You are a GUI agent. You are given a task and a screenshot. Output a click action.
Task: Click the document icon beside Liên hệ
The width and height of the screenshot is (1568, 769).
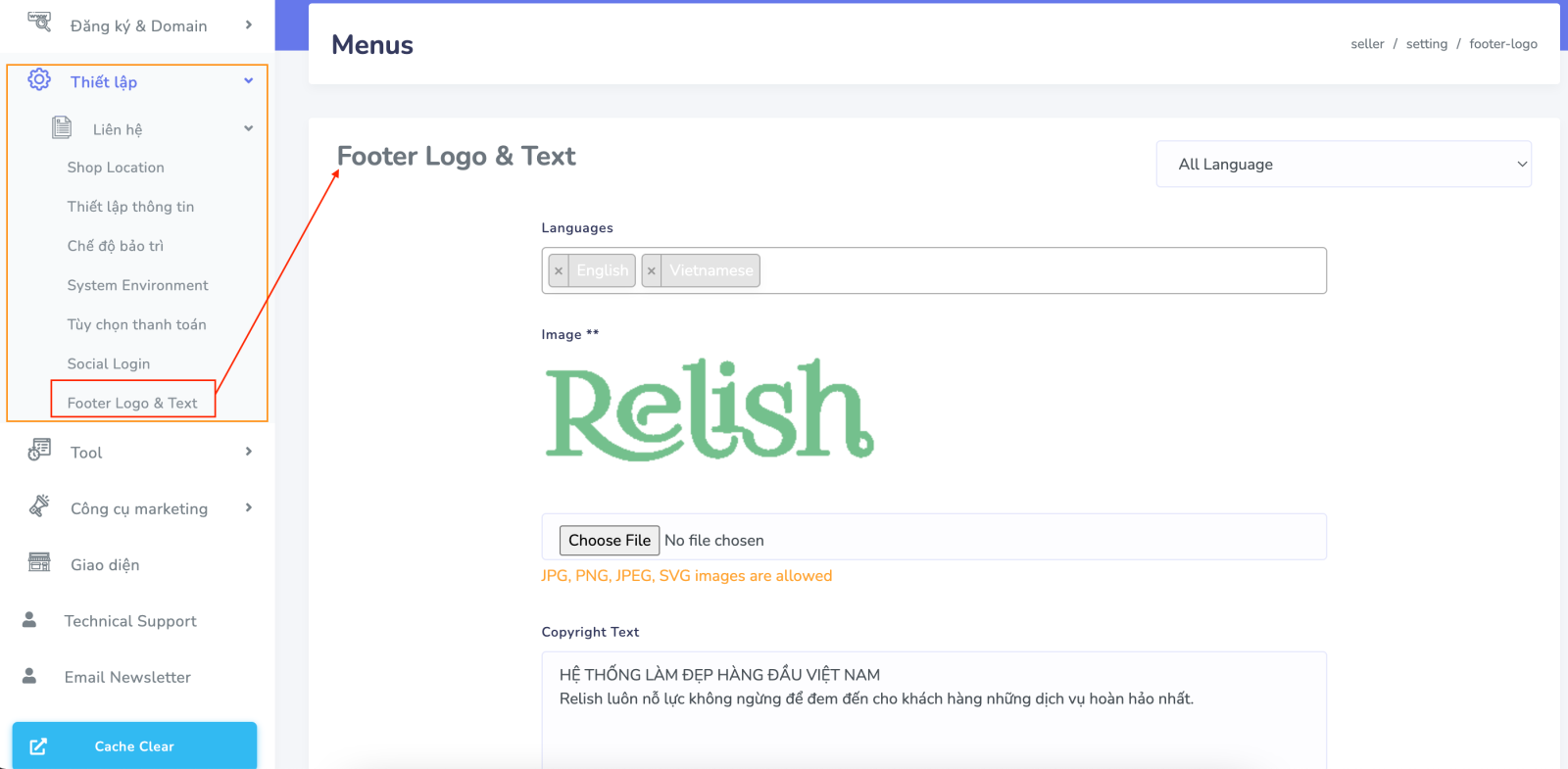pyautogui.click(x=62, y=127)
